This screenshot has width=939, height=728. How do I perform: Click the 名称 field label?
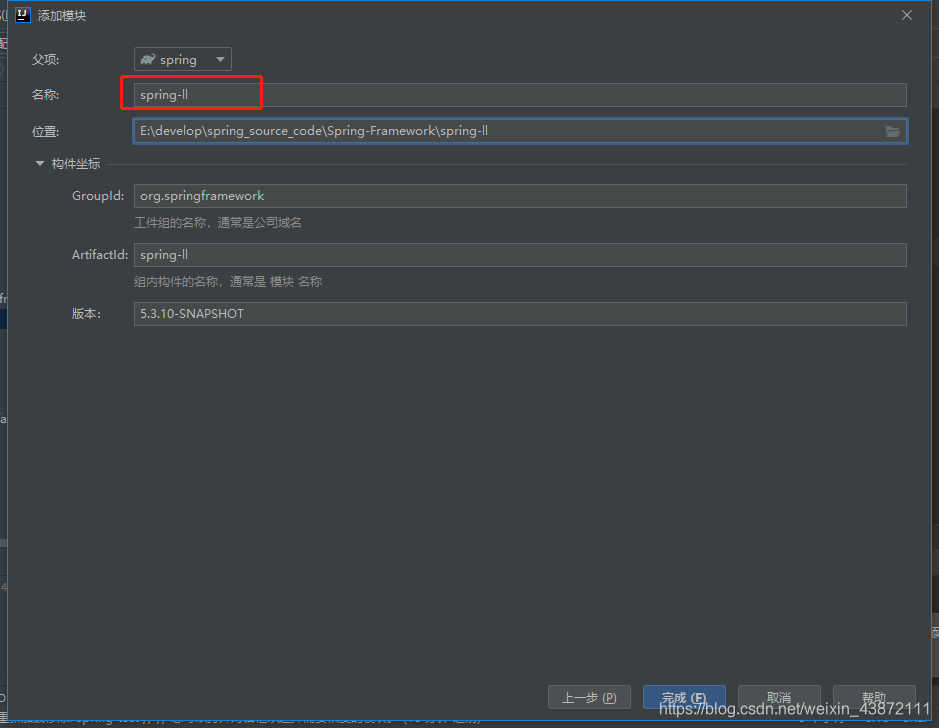46,95
